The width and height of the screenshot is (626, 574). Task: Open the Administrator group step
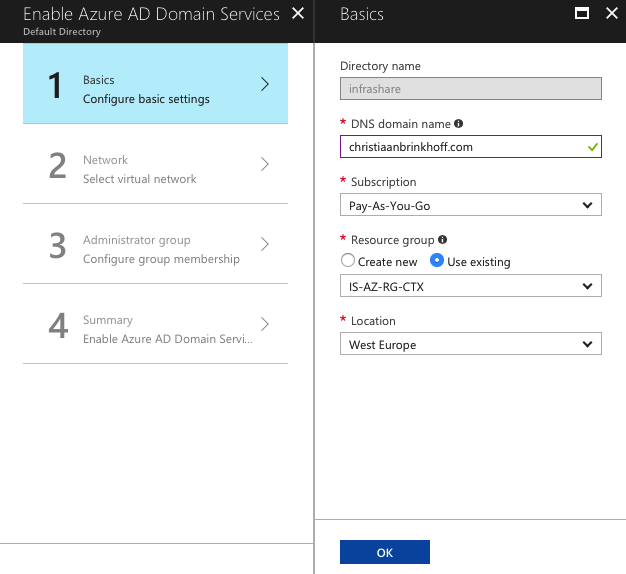[x=155, y=244]
